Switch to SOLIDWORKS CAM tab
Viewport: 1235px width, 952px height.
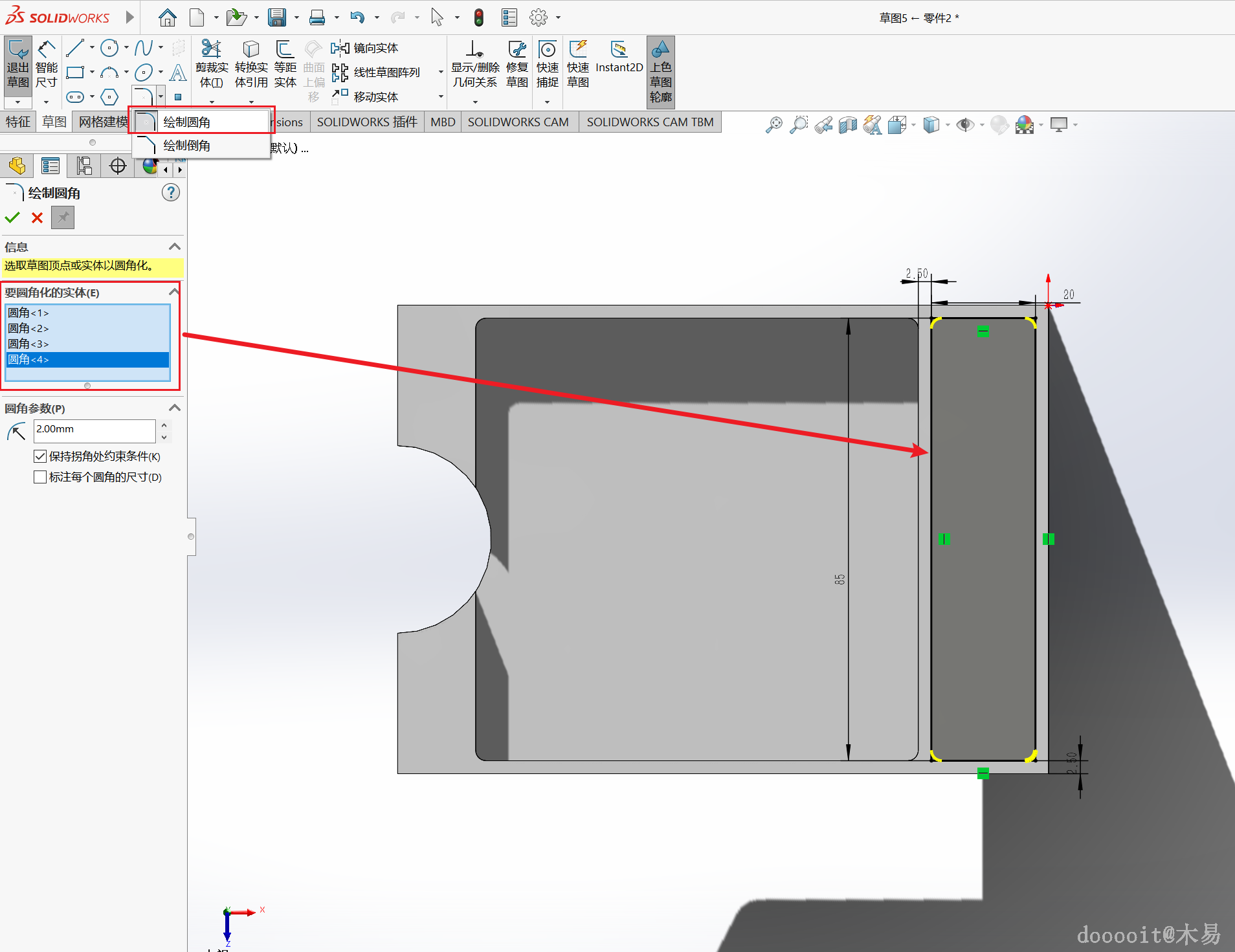click(x=518, y=122)
